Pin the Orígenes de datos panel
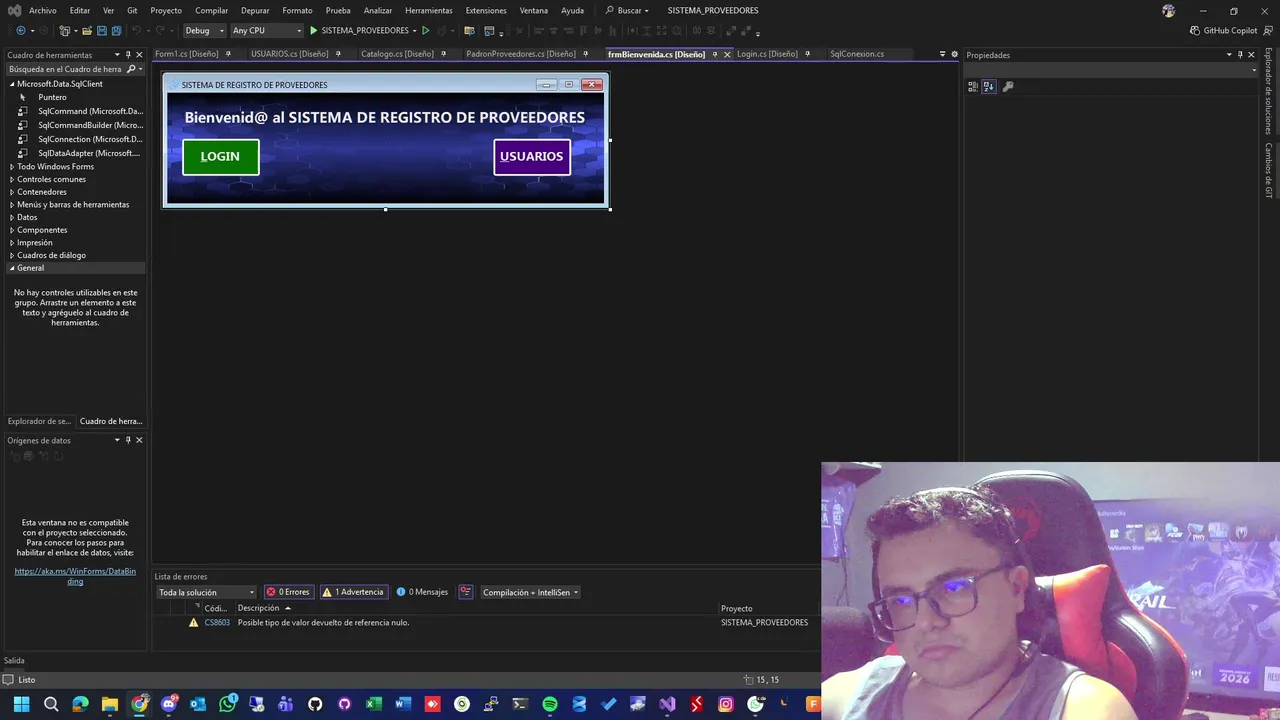 coord(128,440)
